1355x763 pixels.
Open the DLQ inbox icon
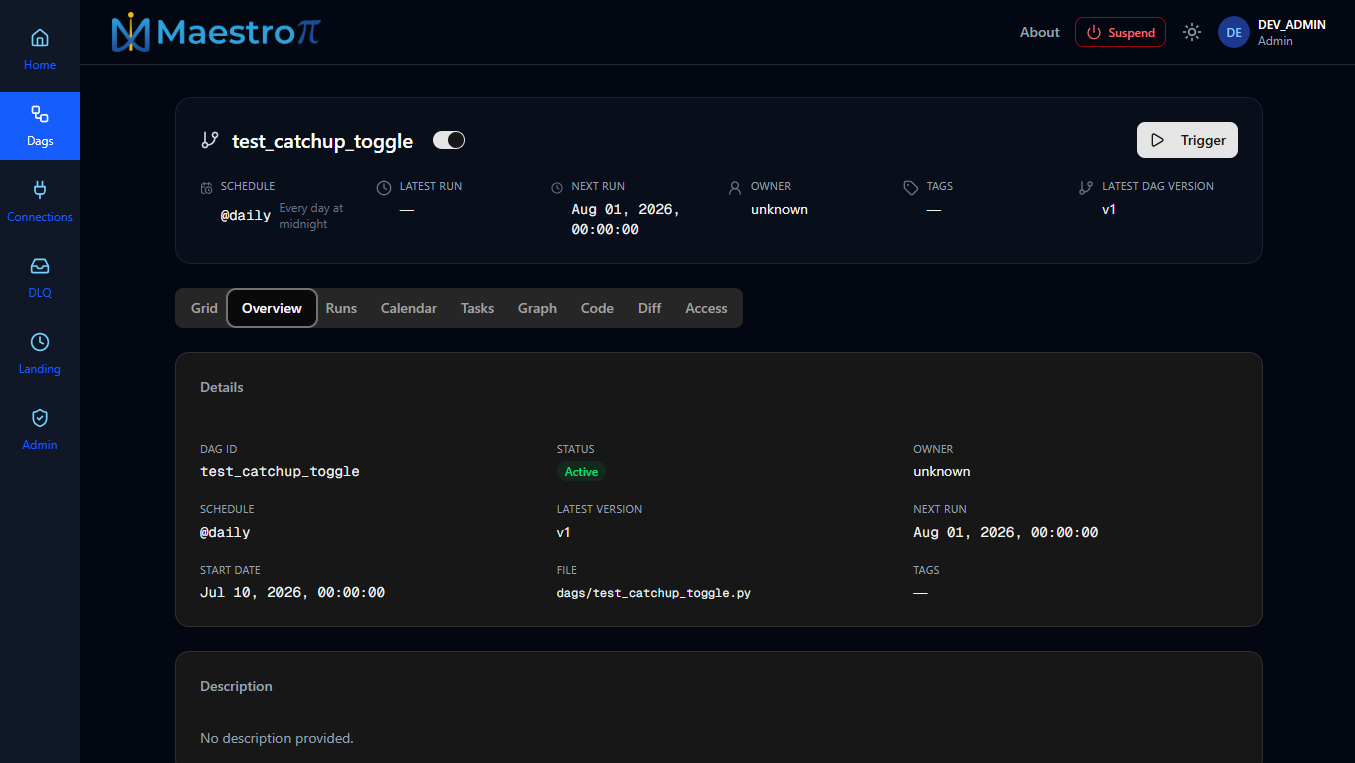click(40, 266)
